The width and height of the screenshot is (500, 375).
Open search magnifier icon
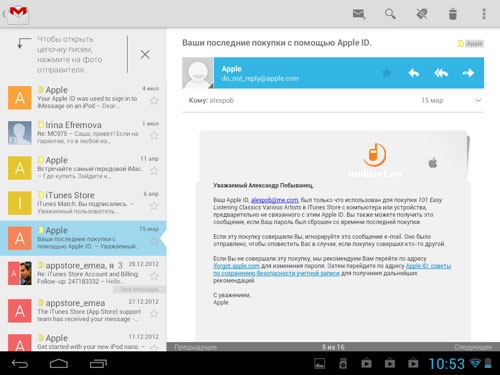tap(390, 14)
